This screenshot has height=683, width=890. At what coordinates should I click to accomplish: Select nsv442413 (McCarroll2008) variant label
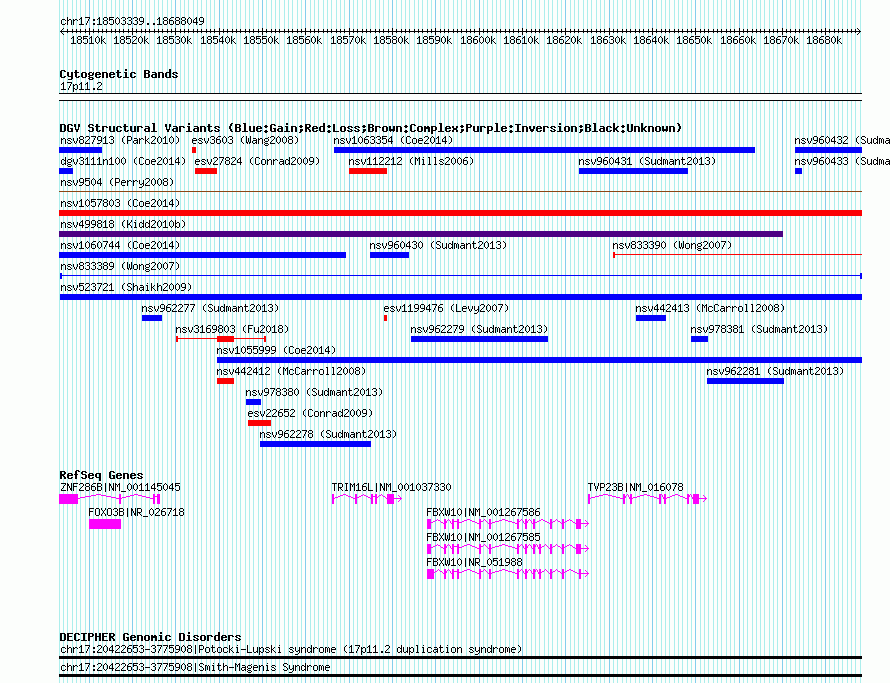[710, 308]
